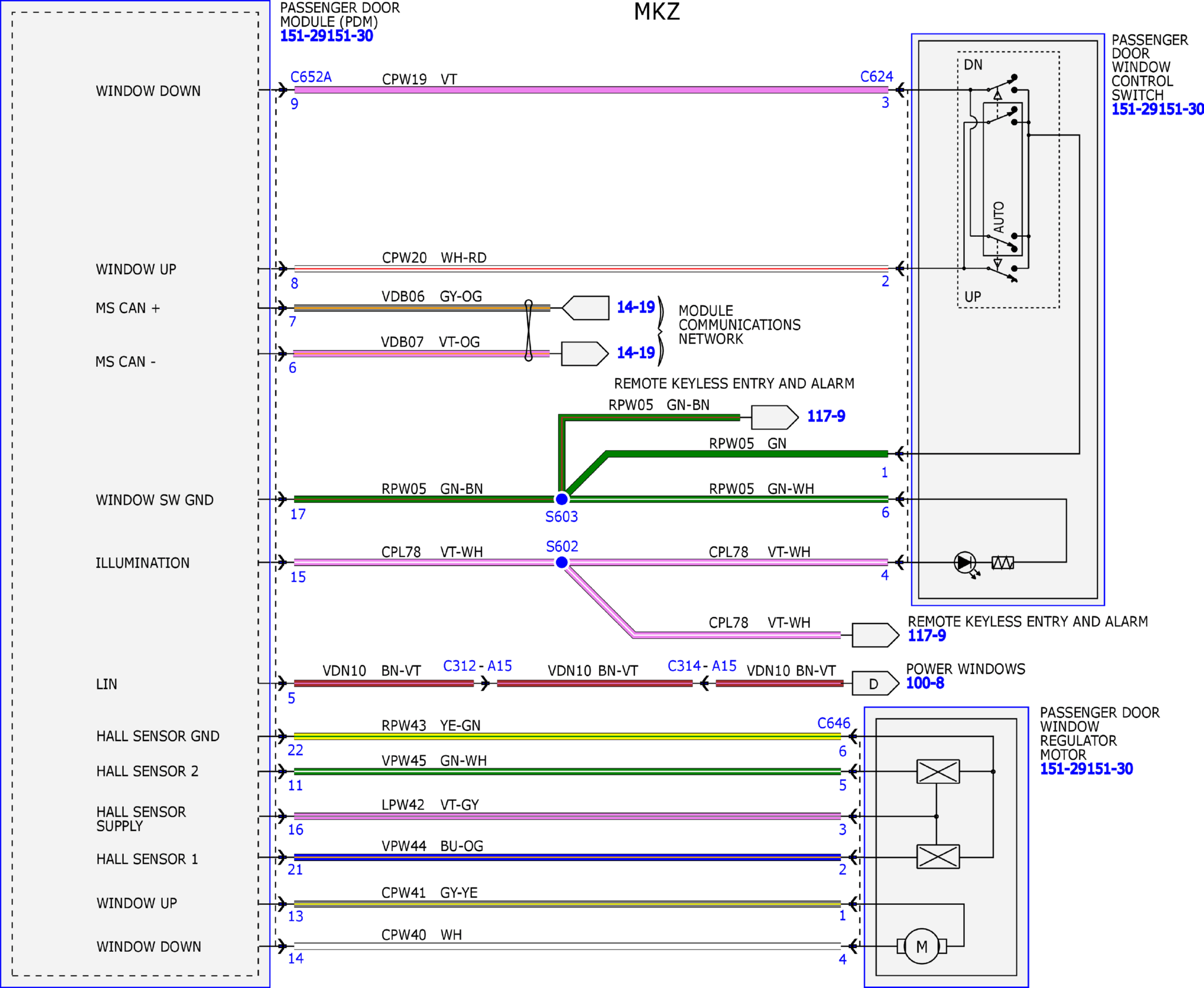Viewport: 1204px width, 988px height.
Task: Click the off-page connector arrow on VDB07 wire
Action: pos(585,353)
